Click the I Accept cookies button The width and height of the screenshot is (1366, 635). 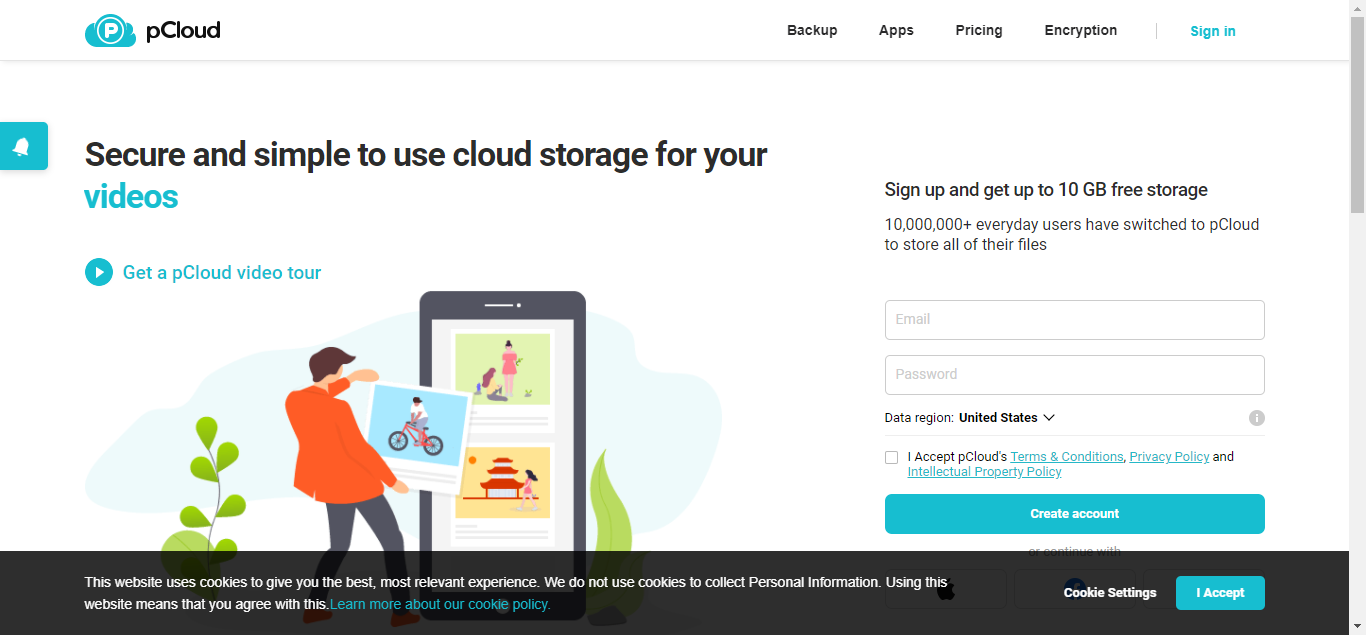click(1220, 593)
